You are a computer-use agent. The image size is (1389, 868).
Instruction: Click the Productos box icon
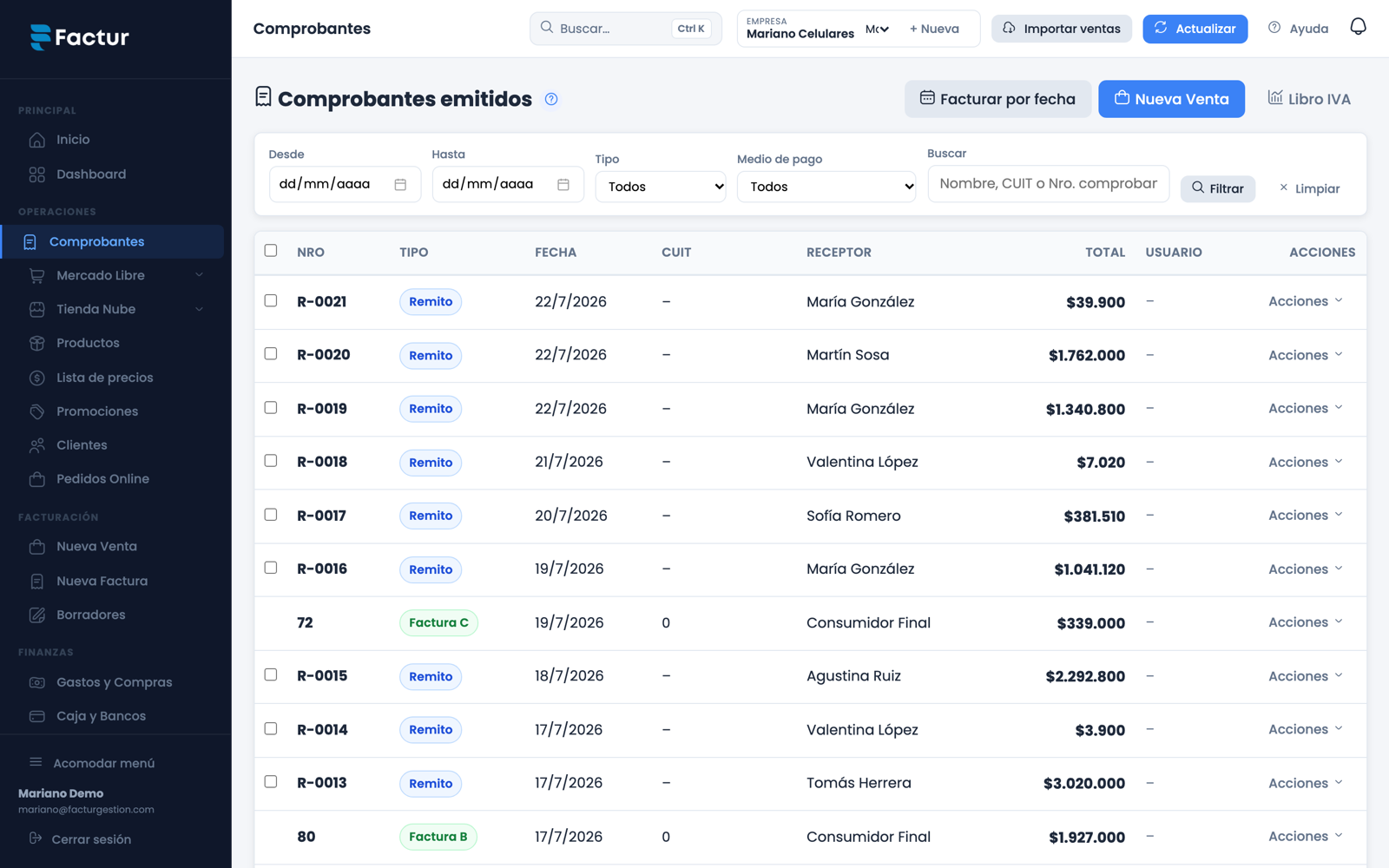36,343
